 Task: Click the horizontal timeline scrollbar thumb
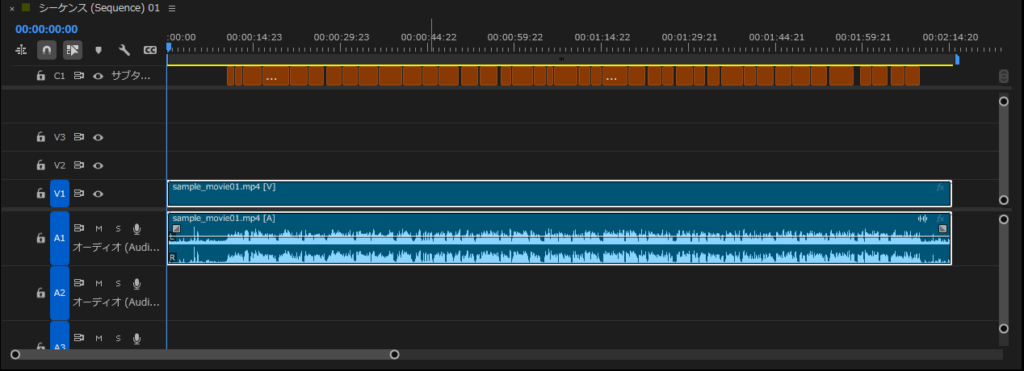pos(204,355)
